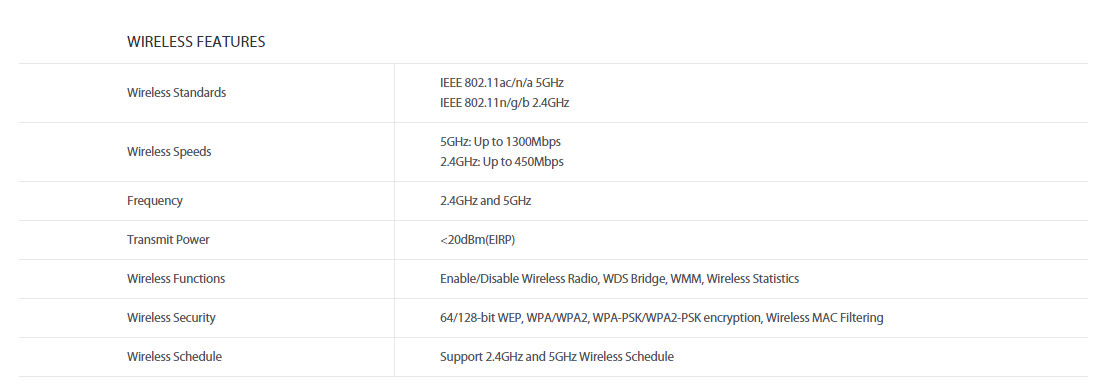Click Support 2.4GHz and 5GHz Wireless Schedule
Viewport: 1111px width, 392px height.
pos(557,357)
